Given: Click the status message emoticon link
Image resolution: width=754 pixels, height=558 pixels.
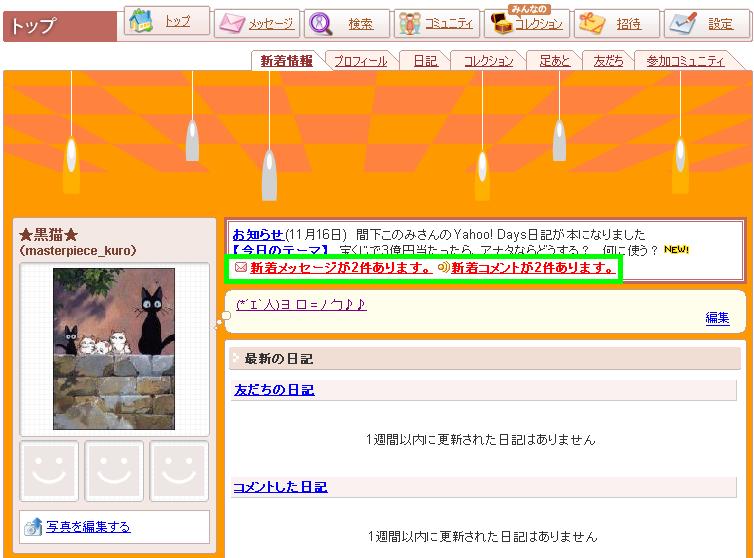Looking at the screenshot, I should (x=302, y=304).
